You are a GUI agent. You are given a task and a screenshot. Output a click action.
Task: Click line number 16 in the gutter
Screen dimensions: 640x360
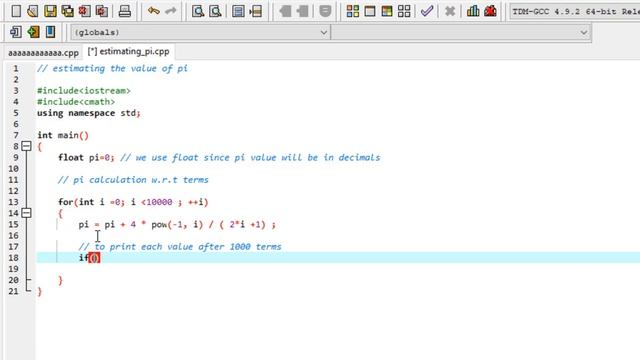tap(13, 236)
